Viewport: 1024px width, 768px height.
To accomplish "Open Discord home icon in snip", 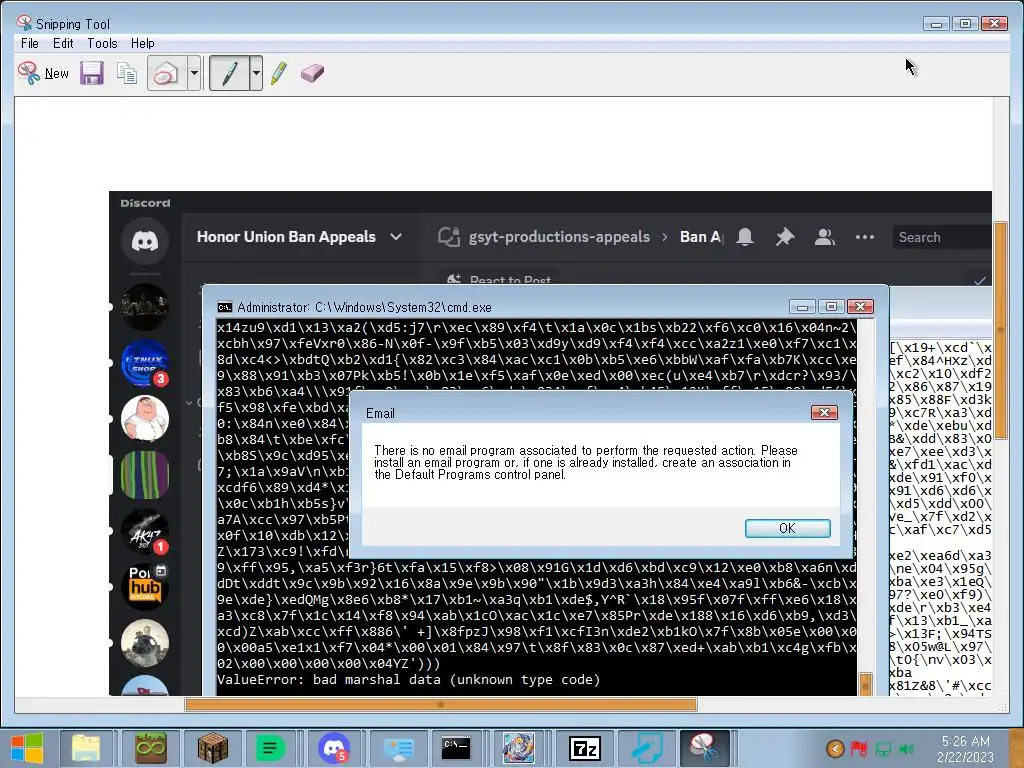I will click(x=145, y=241).
